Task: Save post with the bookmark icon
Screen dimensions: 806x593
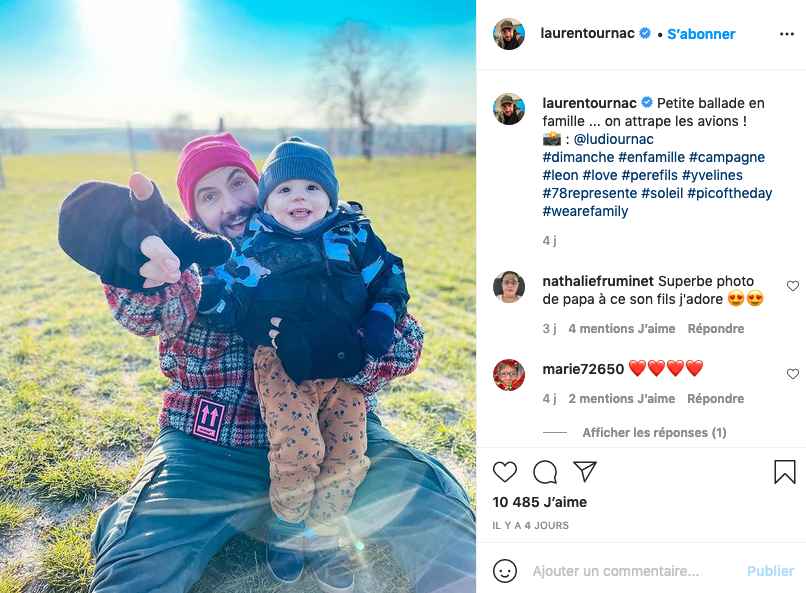Action: click(x=785, y=472)
